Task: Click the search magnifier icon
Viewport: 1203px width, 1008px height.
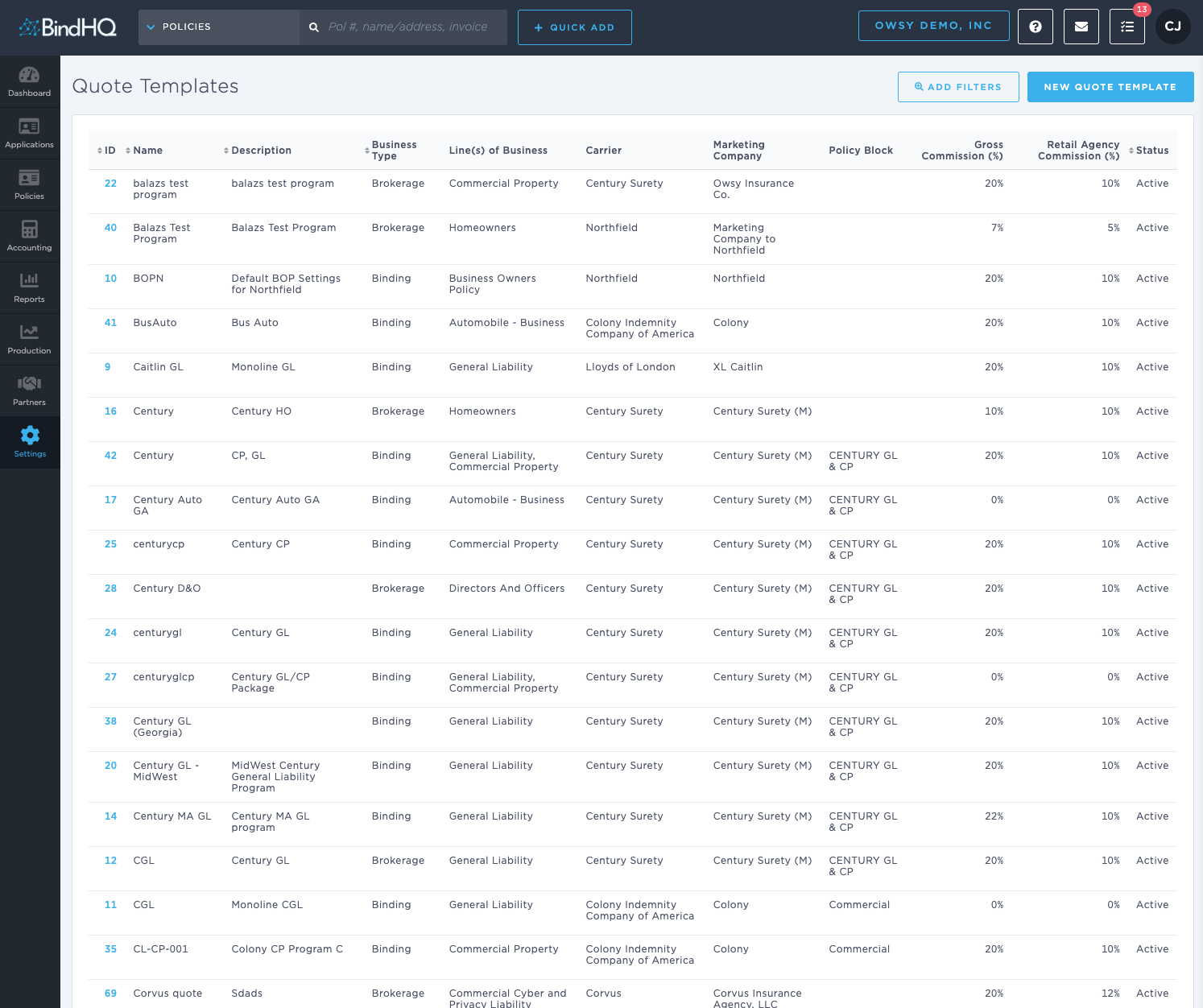Action: (314, 27)
